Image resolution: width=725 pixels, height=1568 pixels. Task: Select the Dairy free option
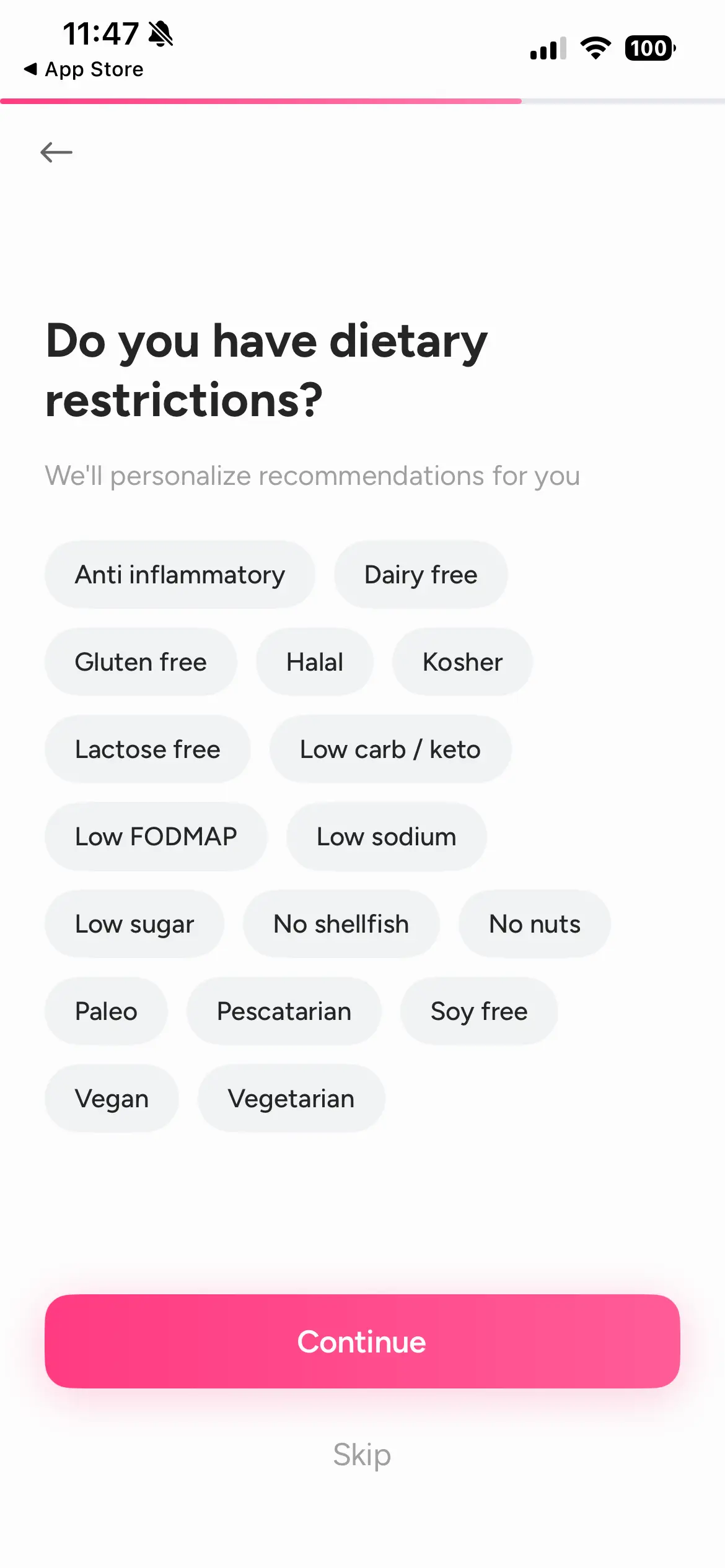tap(421, 575)
